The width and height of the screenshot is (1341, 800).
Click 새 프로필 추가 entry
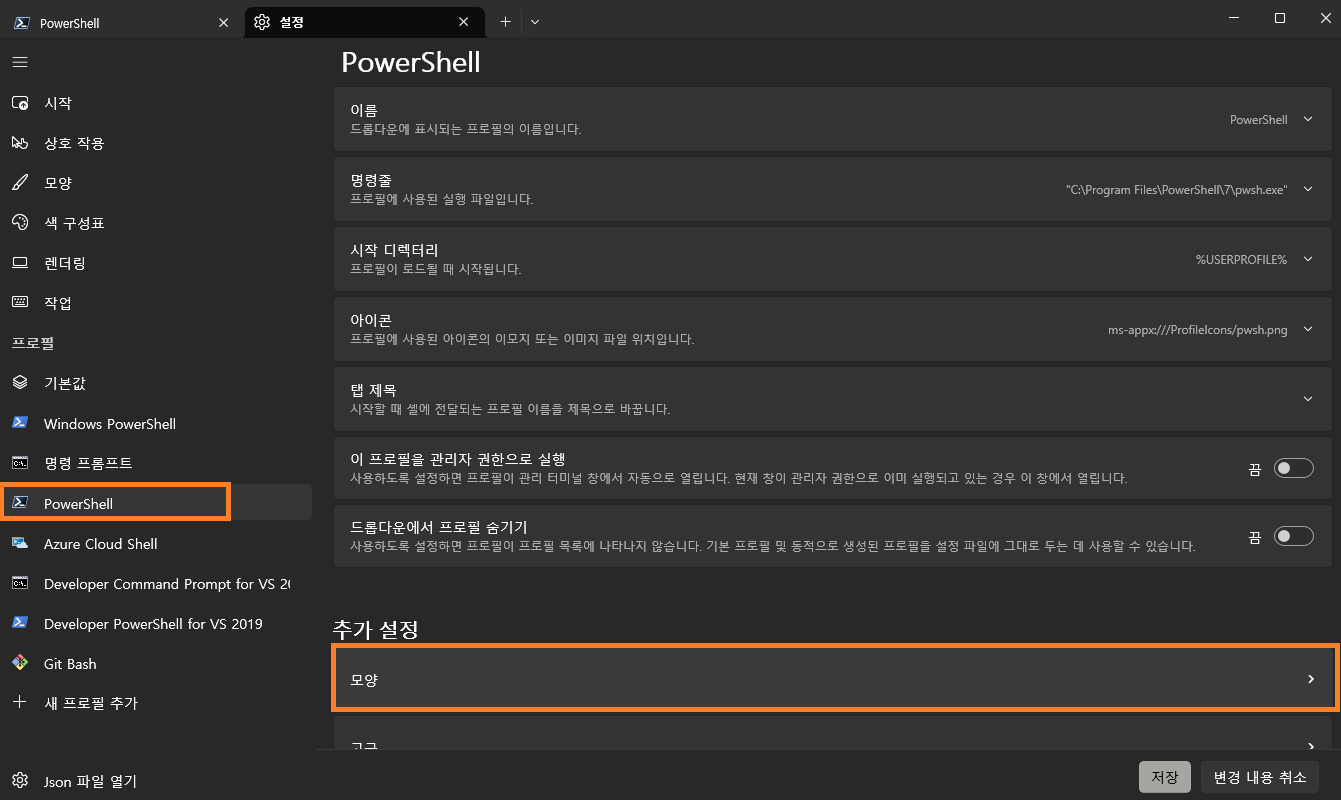(x=157, y=703)
